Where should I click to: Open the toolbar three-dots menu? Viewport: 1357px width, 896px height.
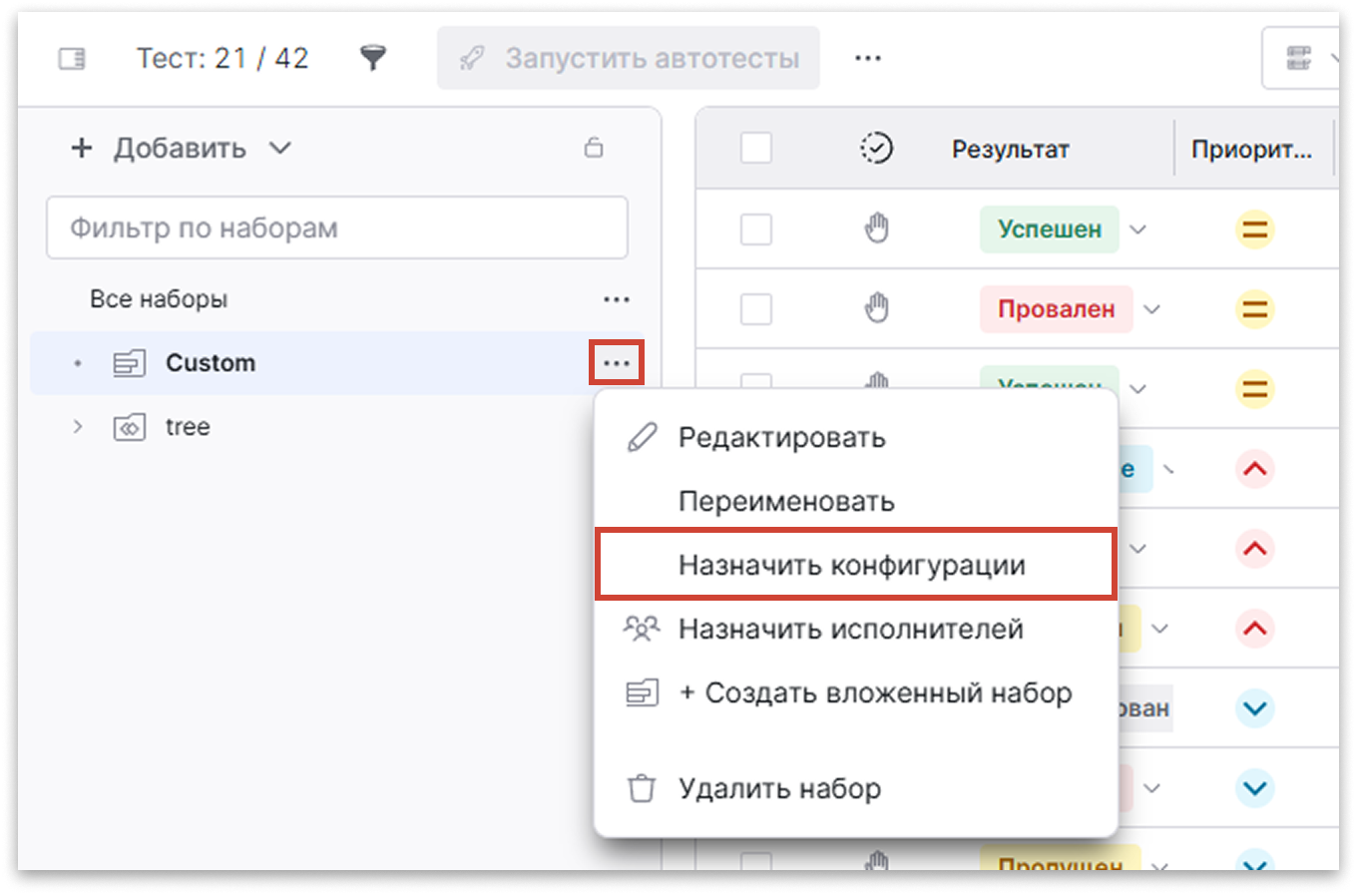[868, 58]
